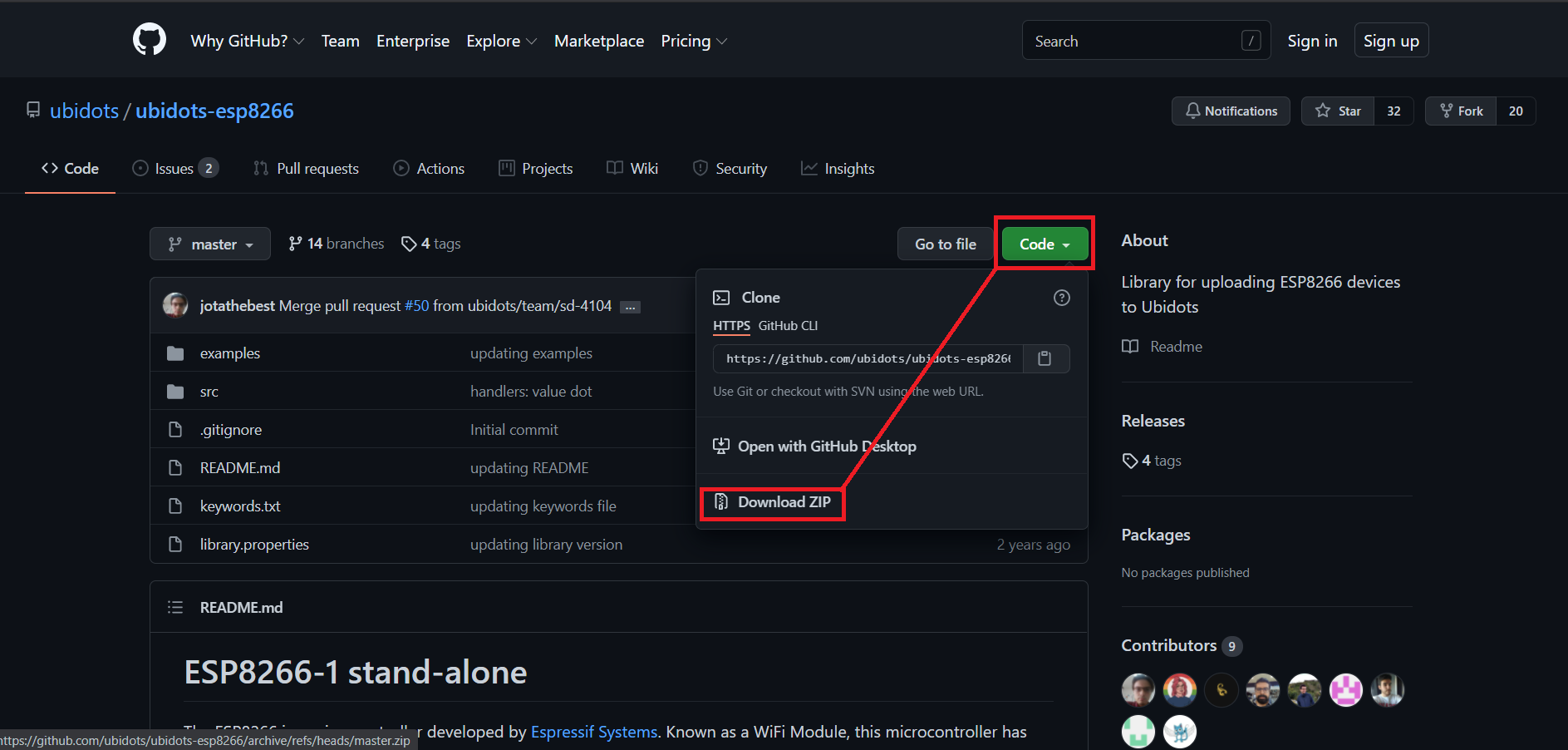Open the src folder icon
The height and width of the screenshot is (750, 1568).
tap(175, 392)
